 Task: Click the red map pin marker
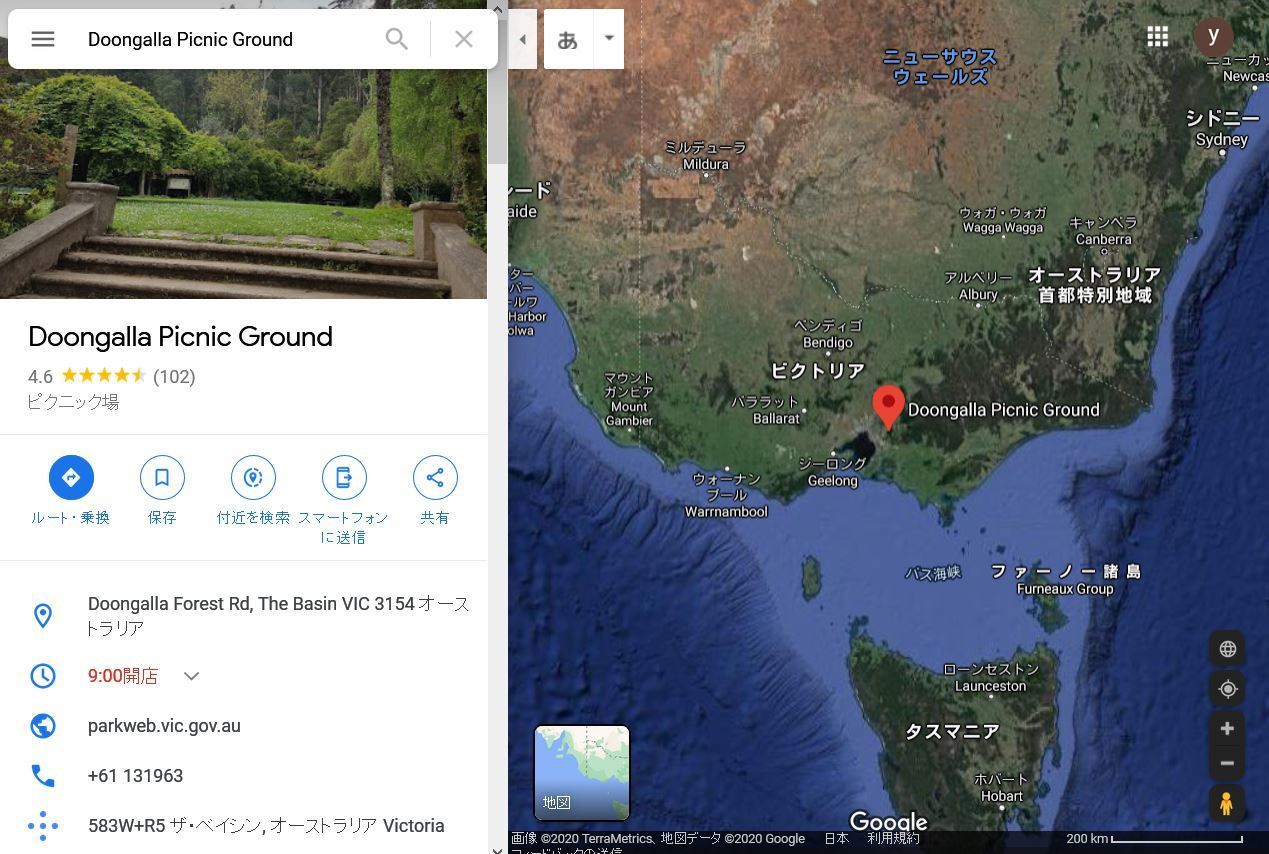pos(888,406)
